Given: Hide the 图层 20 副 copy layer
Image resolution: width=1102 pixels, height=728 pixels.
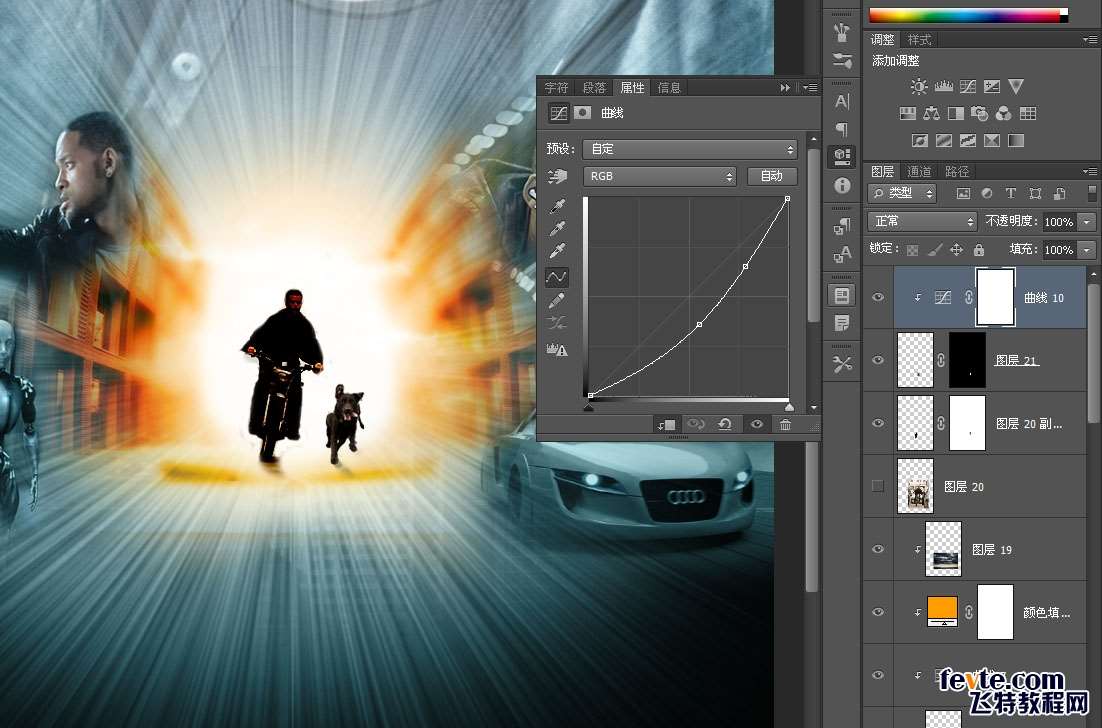Looking at the screenshot, I should [878, 423].
